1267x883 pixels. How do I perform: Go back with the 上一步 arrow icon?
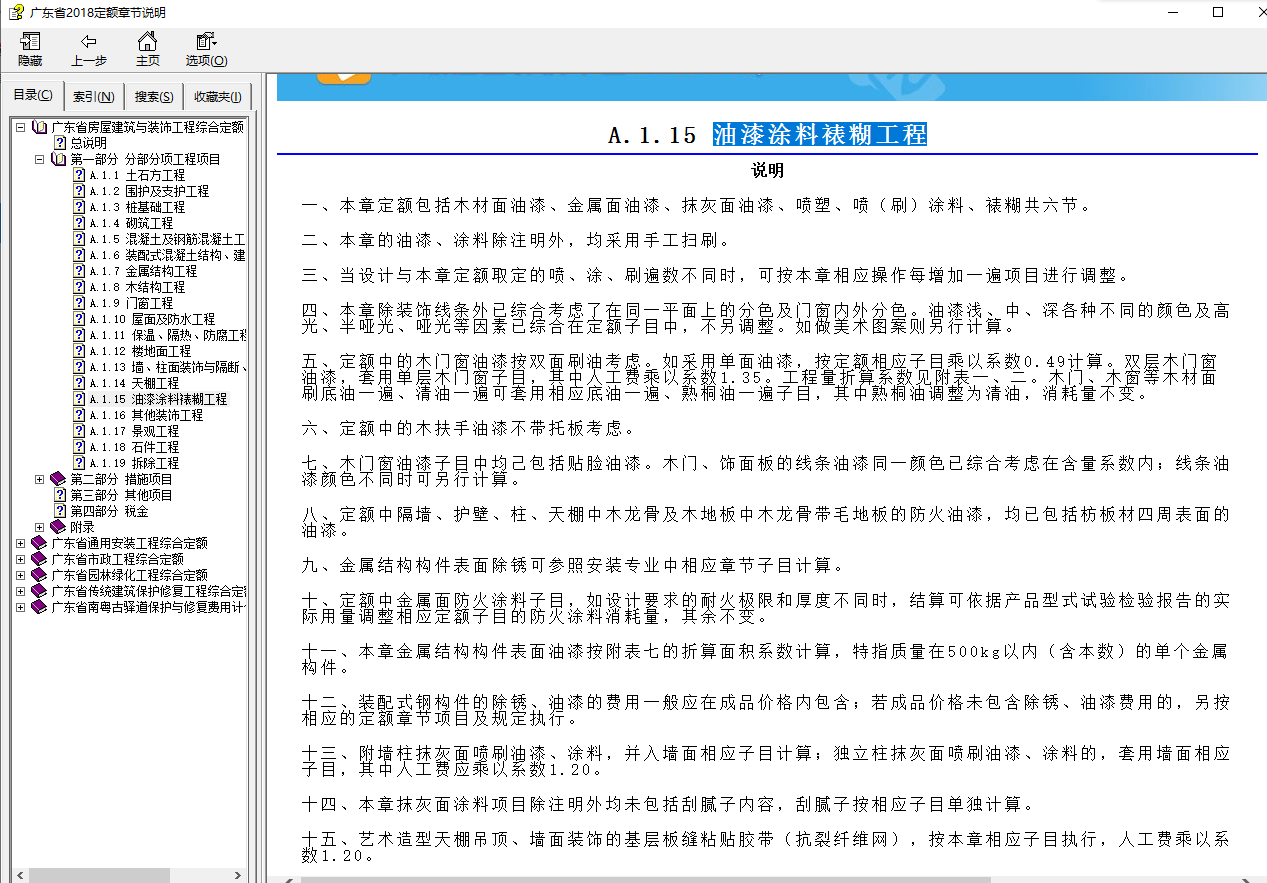point(88,41)
